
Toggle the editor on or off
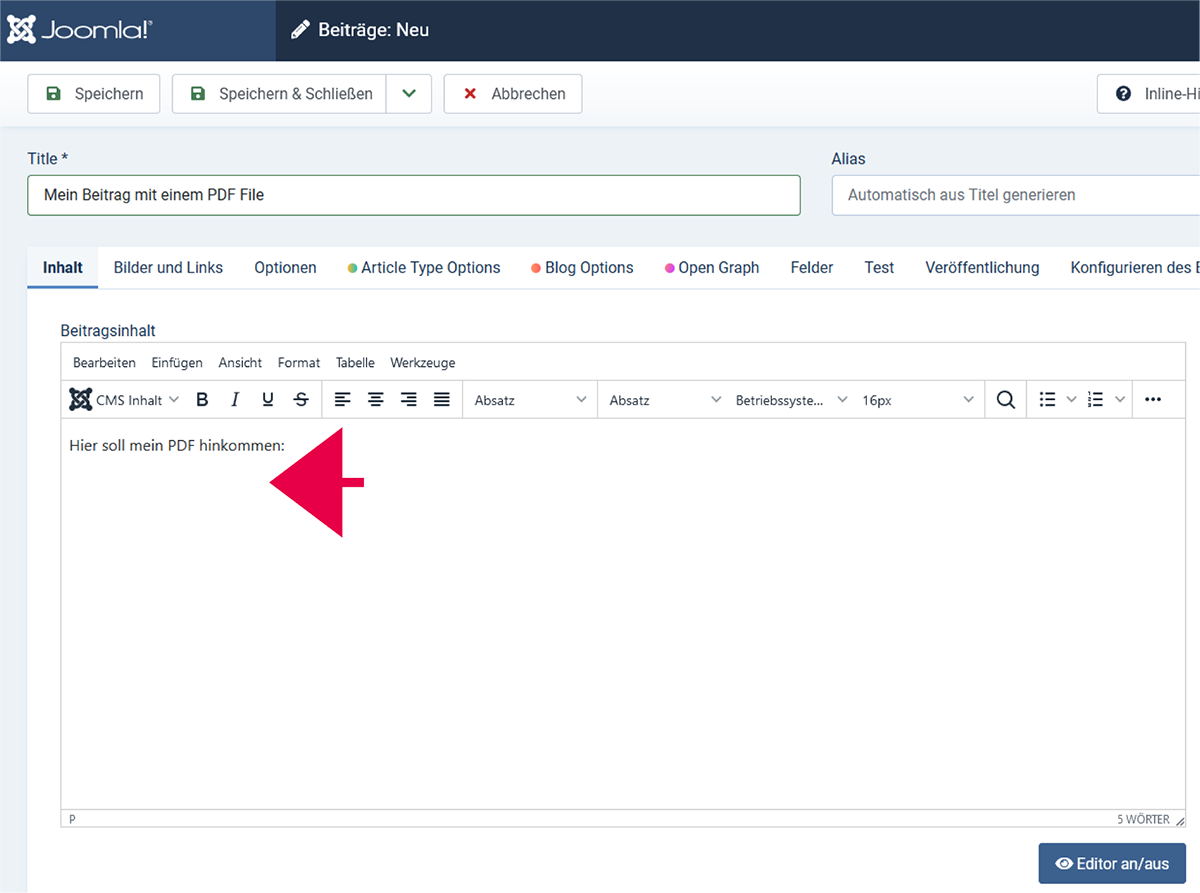click(x=1111, y=864)
